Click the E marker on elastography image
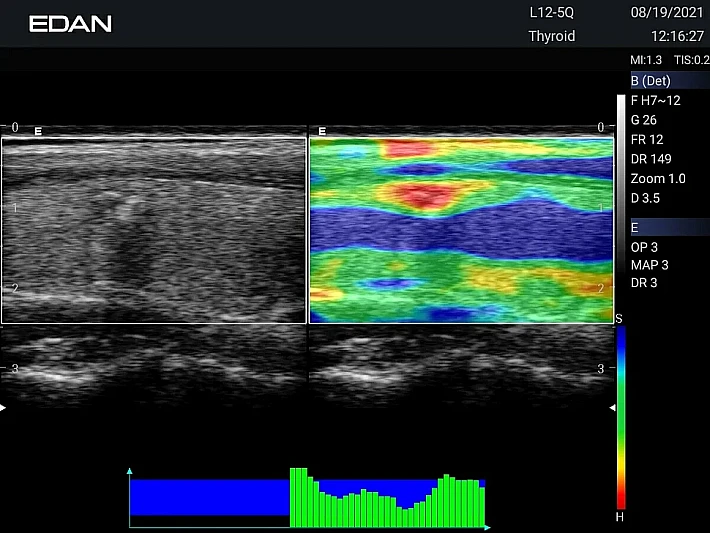 (x=322, y=131)
